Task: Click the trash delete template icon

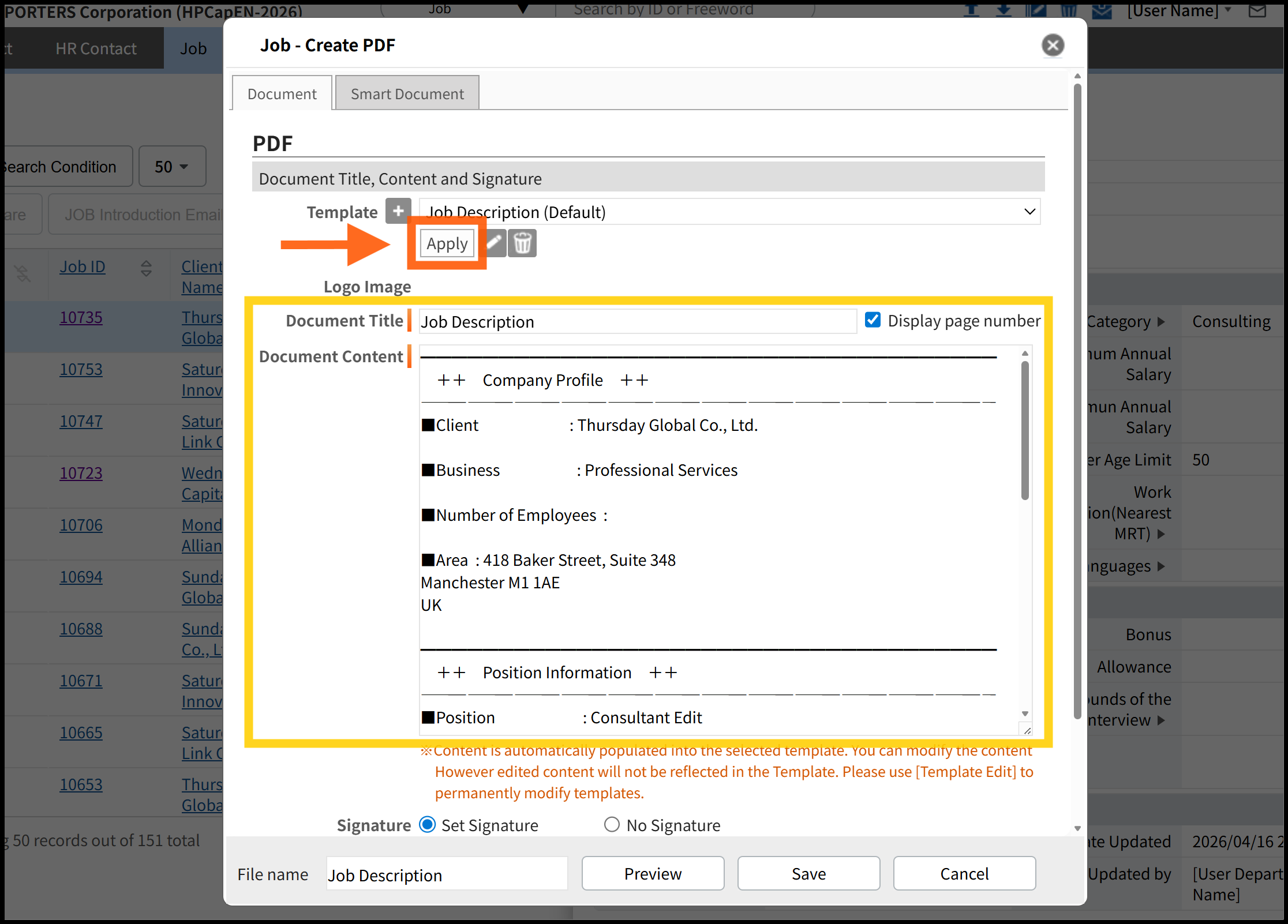Action: click(522, 243)
